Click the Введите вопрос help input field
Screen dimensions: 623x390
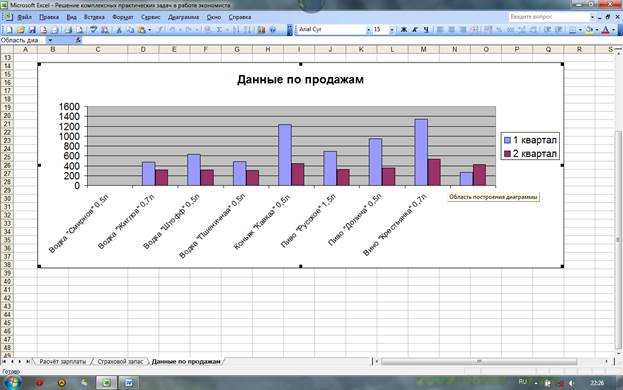click(549, 17)
